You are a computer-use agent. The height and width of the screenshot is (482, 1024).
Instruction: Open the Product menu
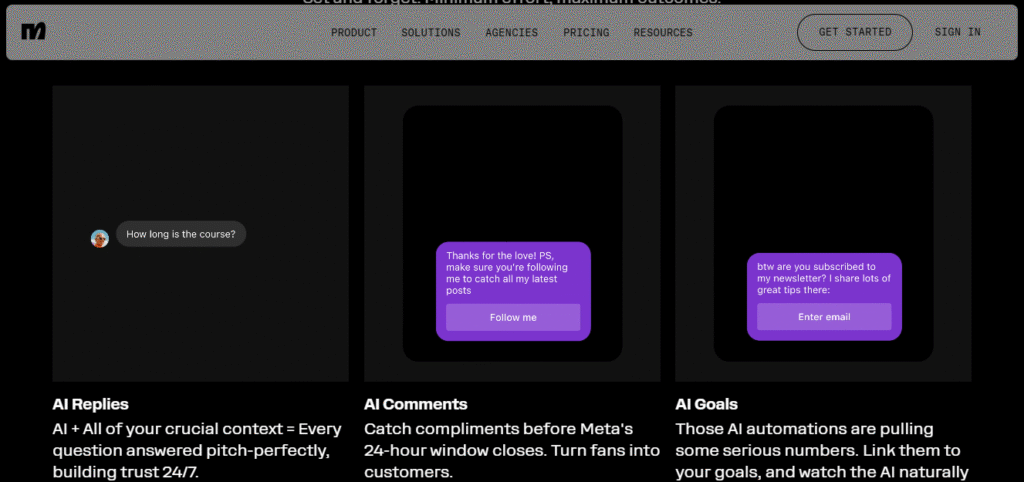[354, 33]
